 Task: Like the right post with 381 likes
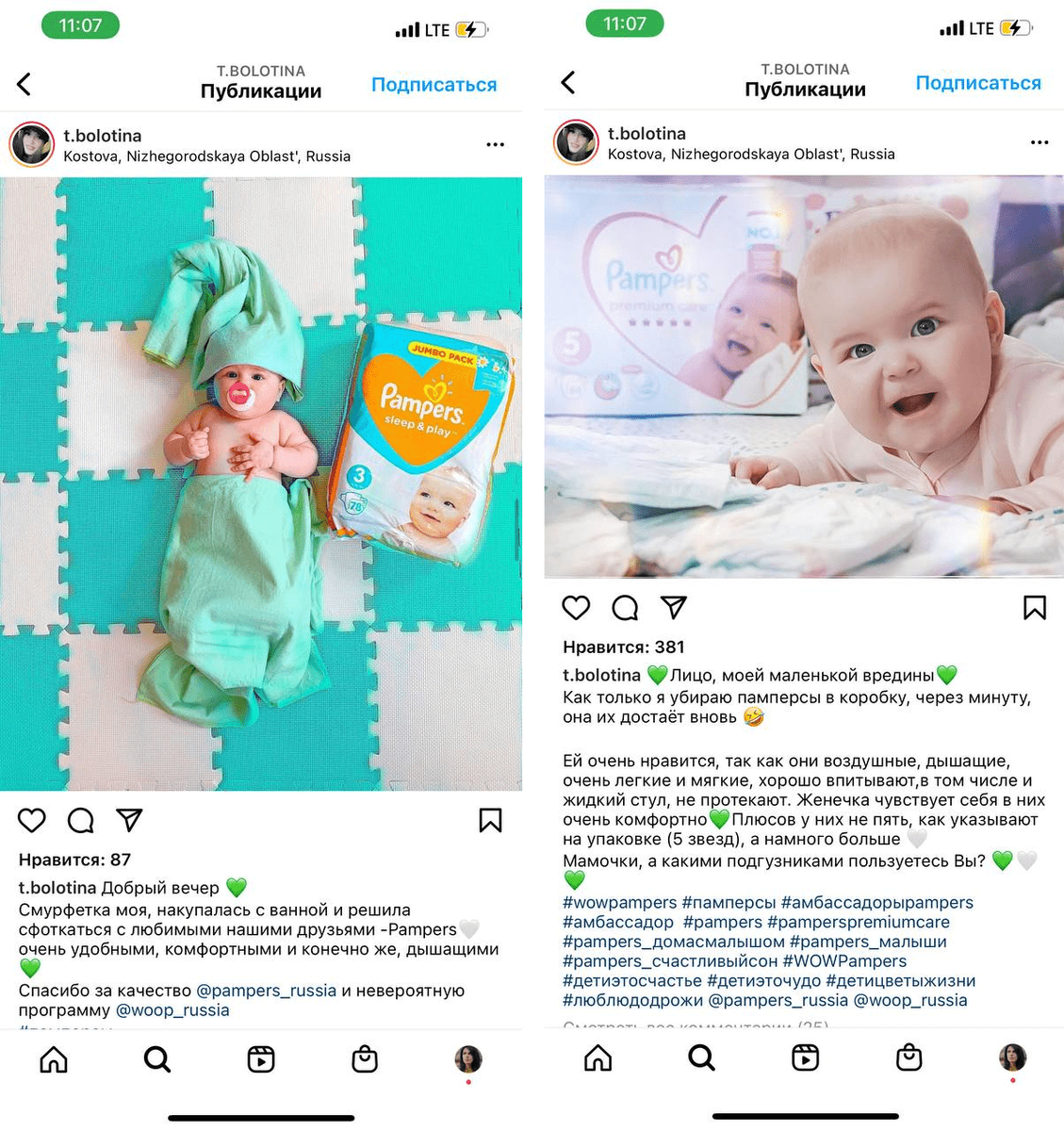click(x=576, y=608)
